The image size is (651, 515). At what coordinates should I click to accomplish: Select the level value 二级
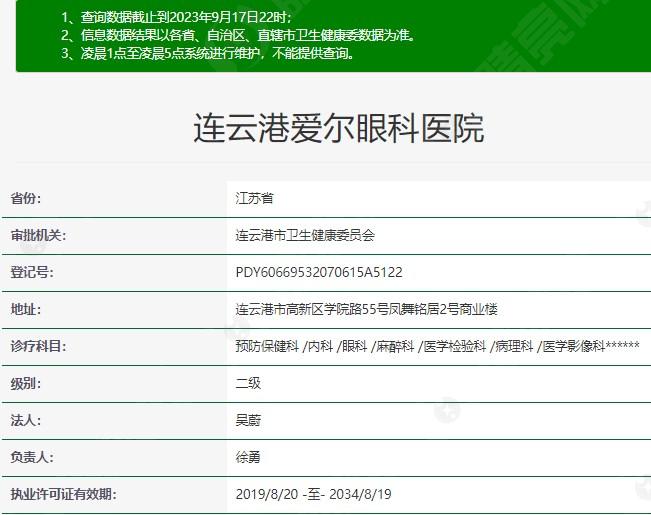pos(248,383)
